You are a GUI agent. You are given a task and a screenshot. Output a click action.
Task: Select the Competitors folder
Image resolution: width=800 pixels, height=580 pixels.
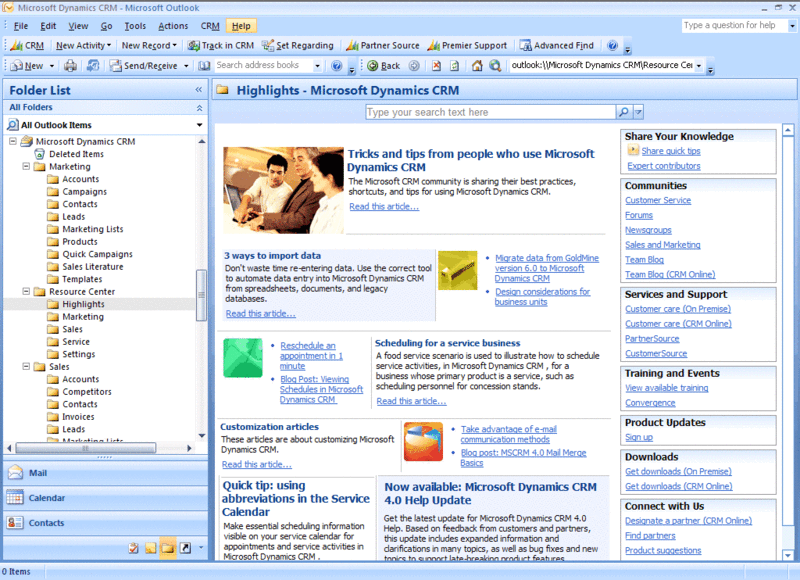click(x=87, y=392)
